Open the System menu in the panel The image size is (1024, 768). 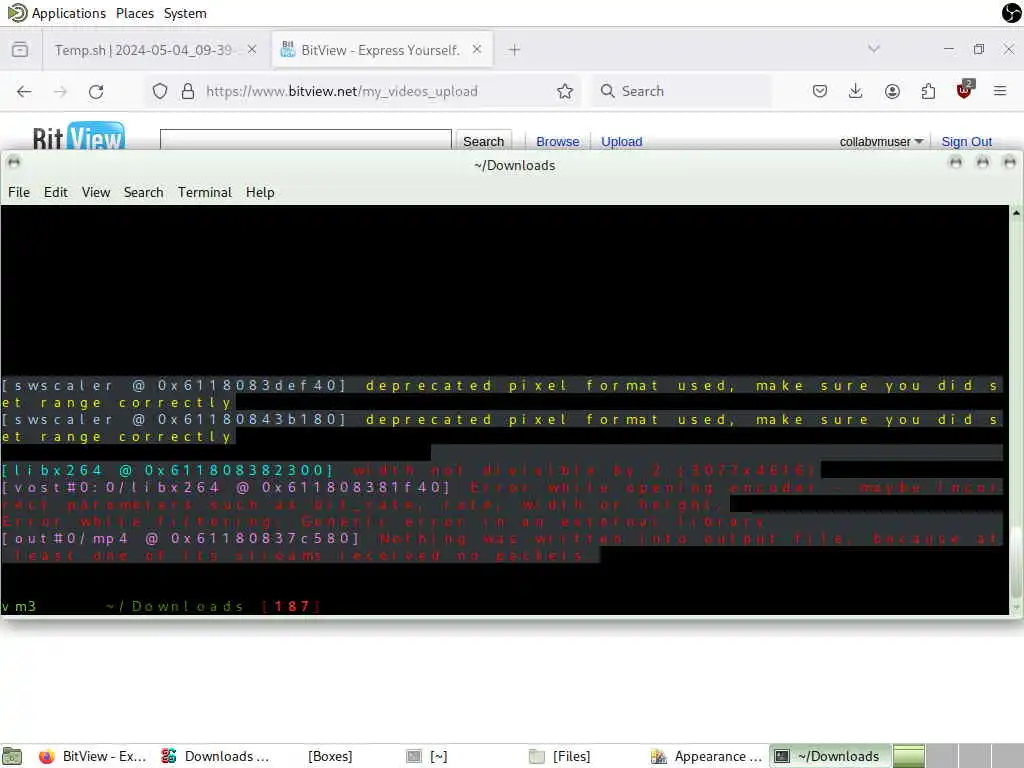tap(185, 13)
